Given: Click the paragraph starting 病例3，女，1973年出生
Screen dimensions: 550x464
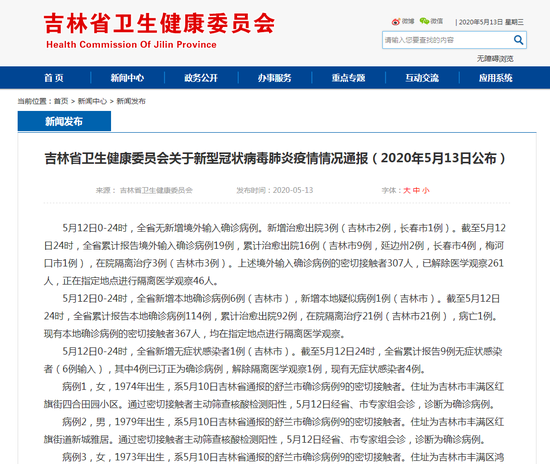Looking at the screenshot, I should coord(283,457).
